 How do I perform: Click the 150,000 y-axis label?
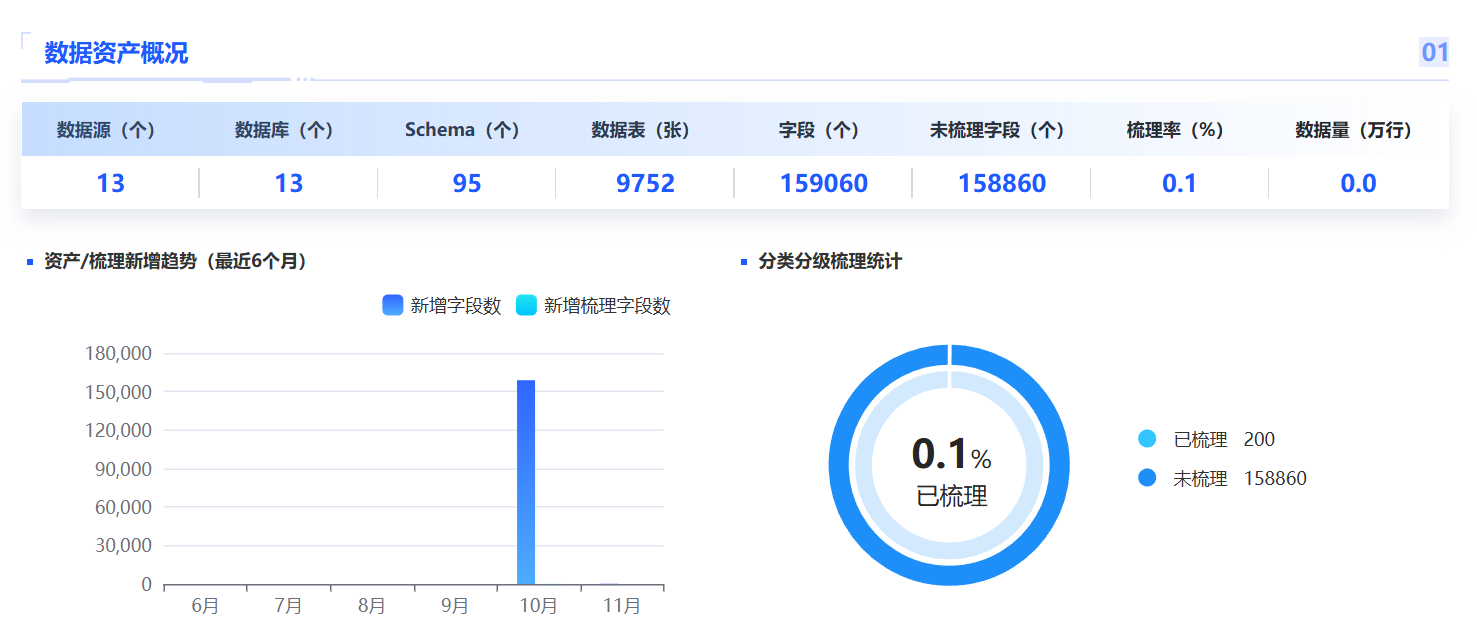point(120,392)
